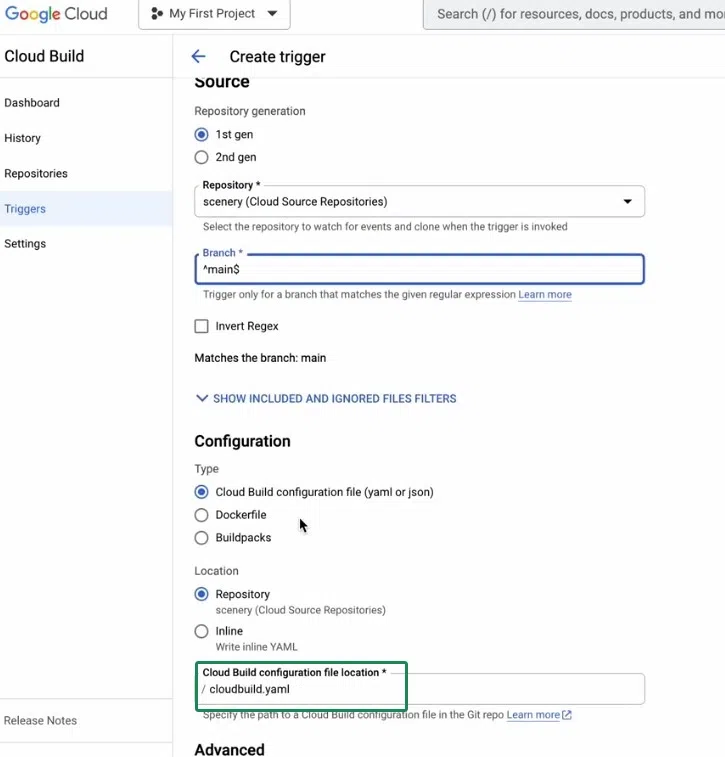This screenshot has width=725, height=757.
Task: Click the project icon beside My First Project
Action: 157,14
